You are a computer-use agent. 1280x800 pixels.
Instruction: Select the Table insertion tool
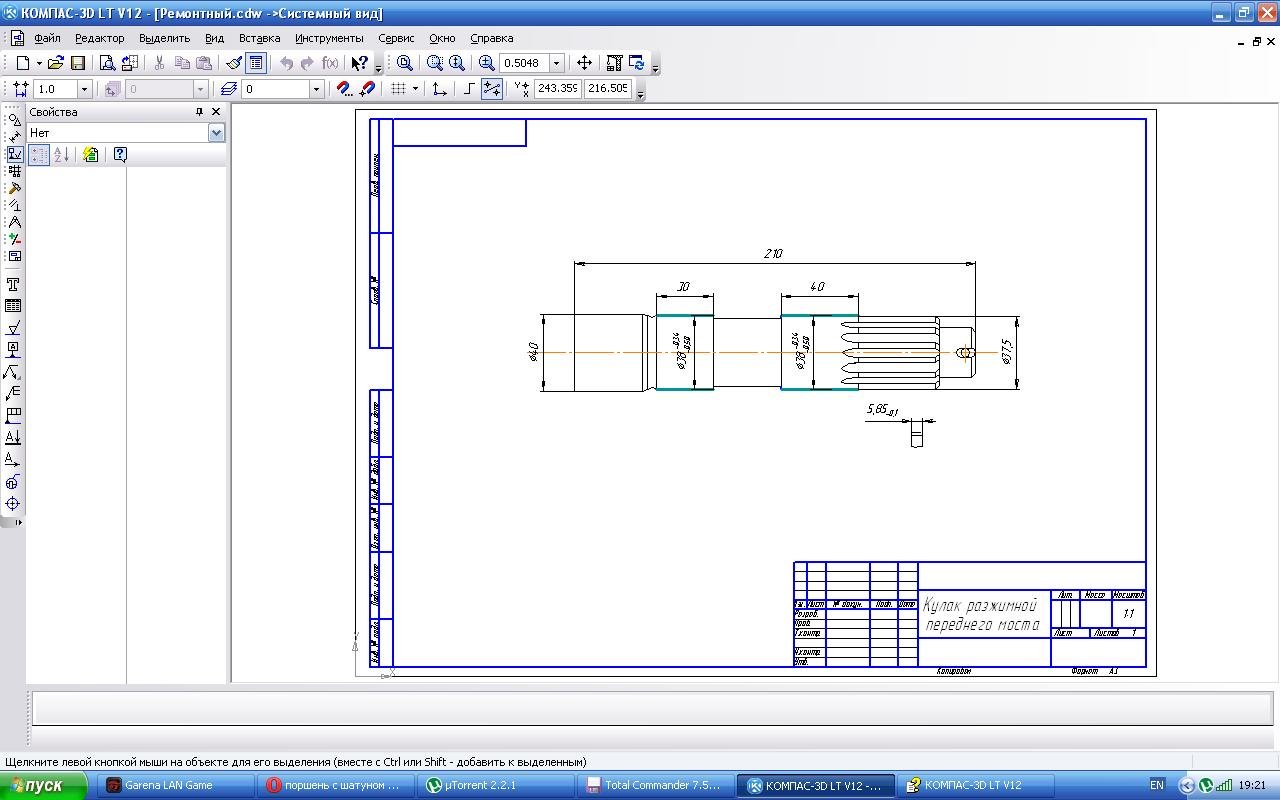(13, 306)
